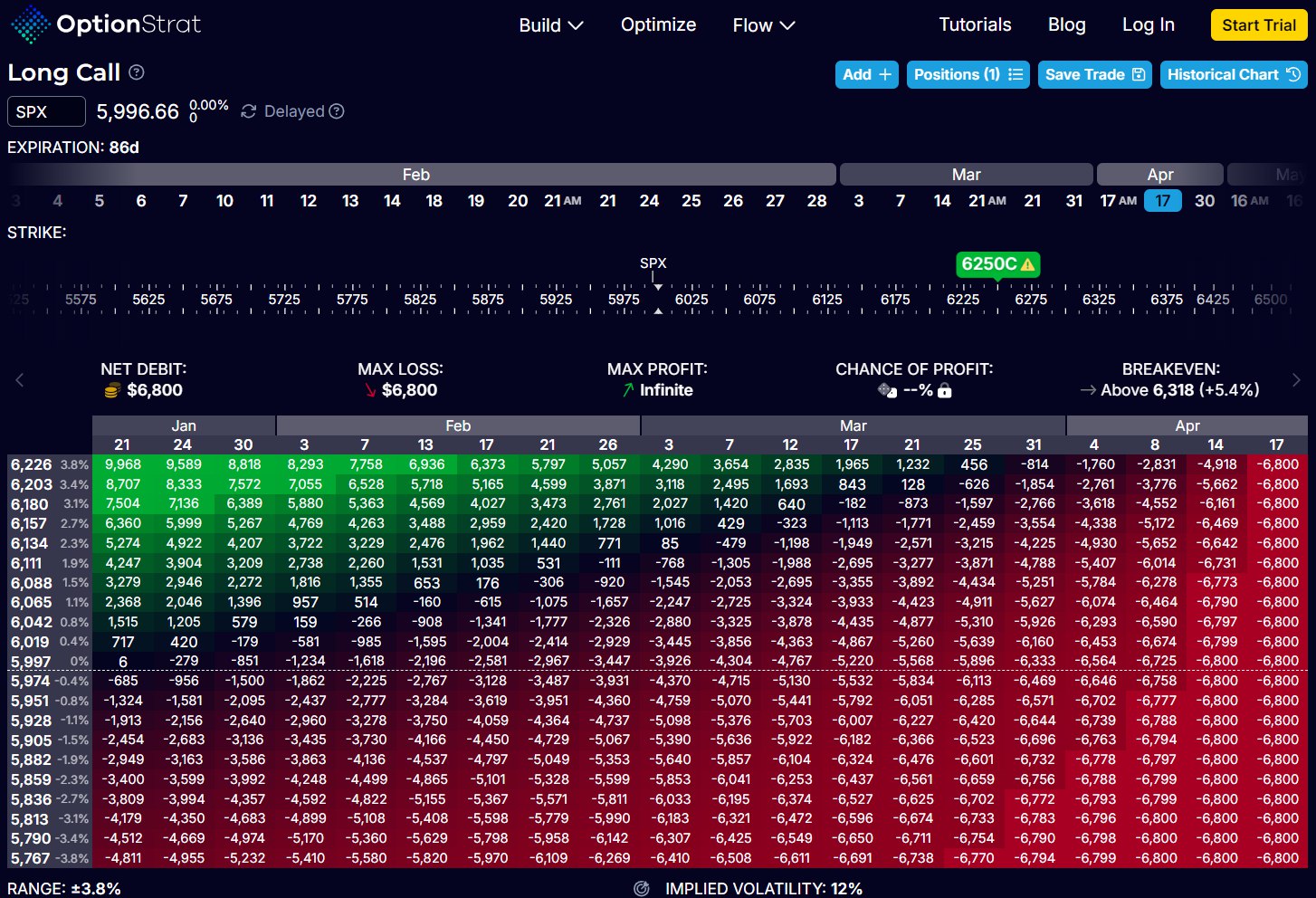Open the Optimize page
The height and width of the screenshot is (898, 1316).
click(x=658, y=25)
